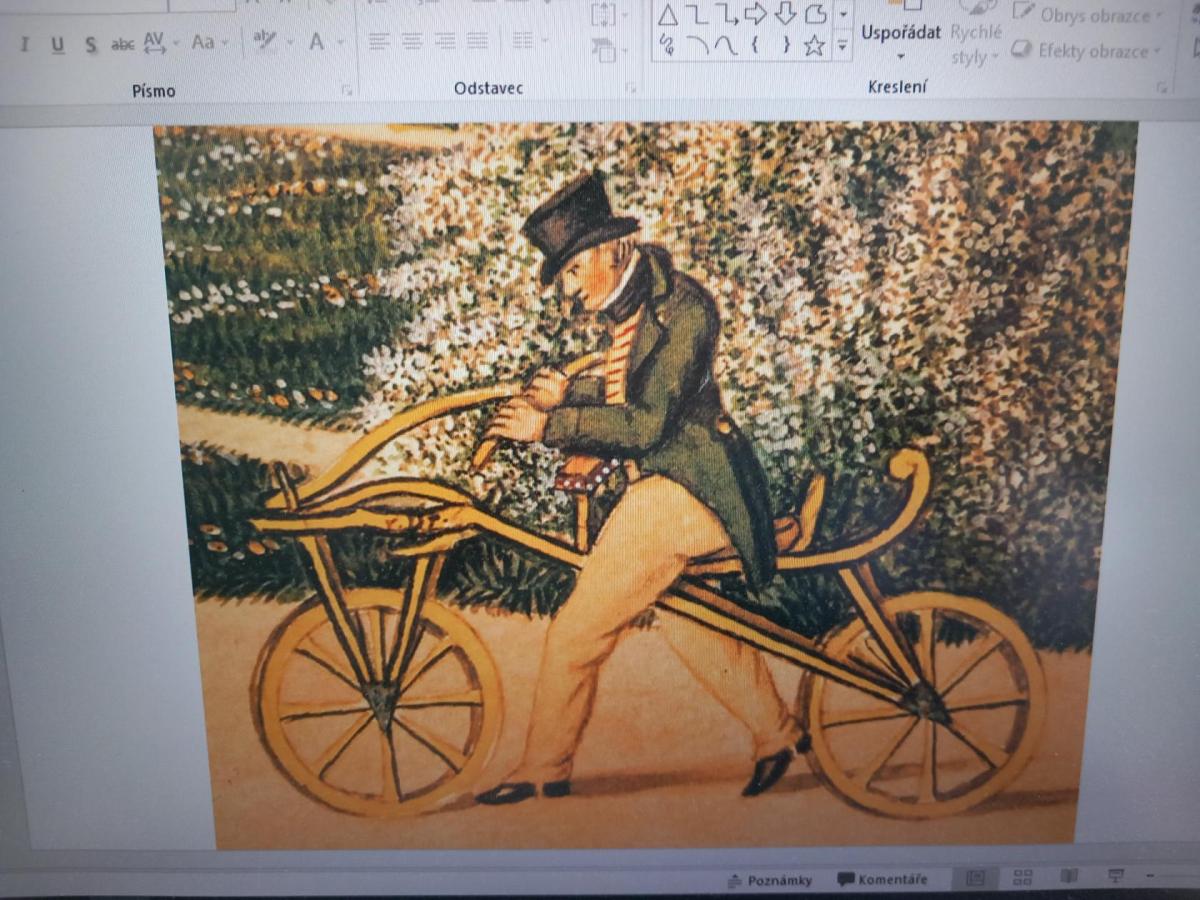The image size is (1200, 900).
Task: Open Aa change case dropdown
Action: pyautogui.click(x=209, y=43)
